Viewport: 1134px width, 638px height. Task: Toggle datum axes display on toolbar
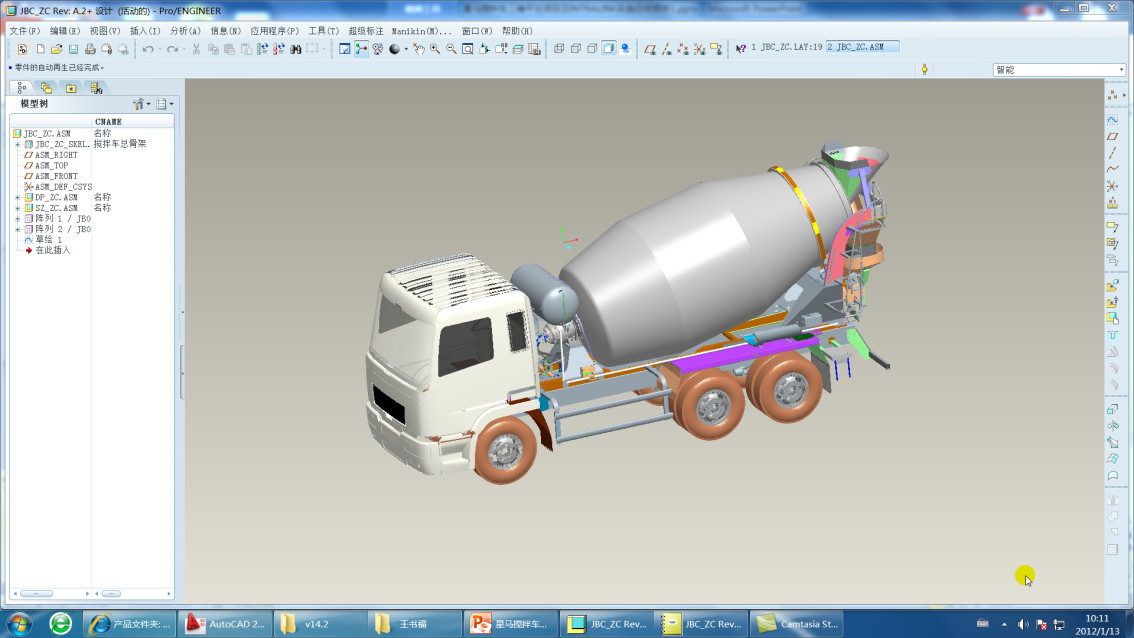click(666, 49)
